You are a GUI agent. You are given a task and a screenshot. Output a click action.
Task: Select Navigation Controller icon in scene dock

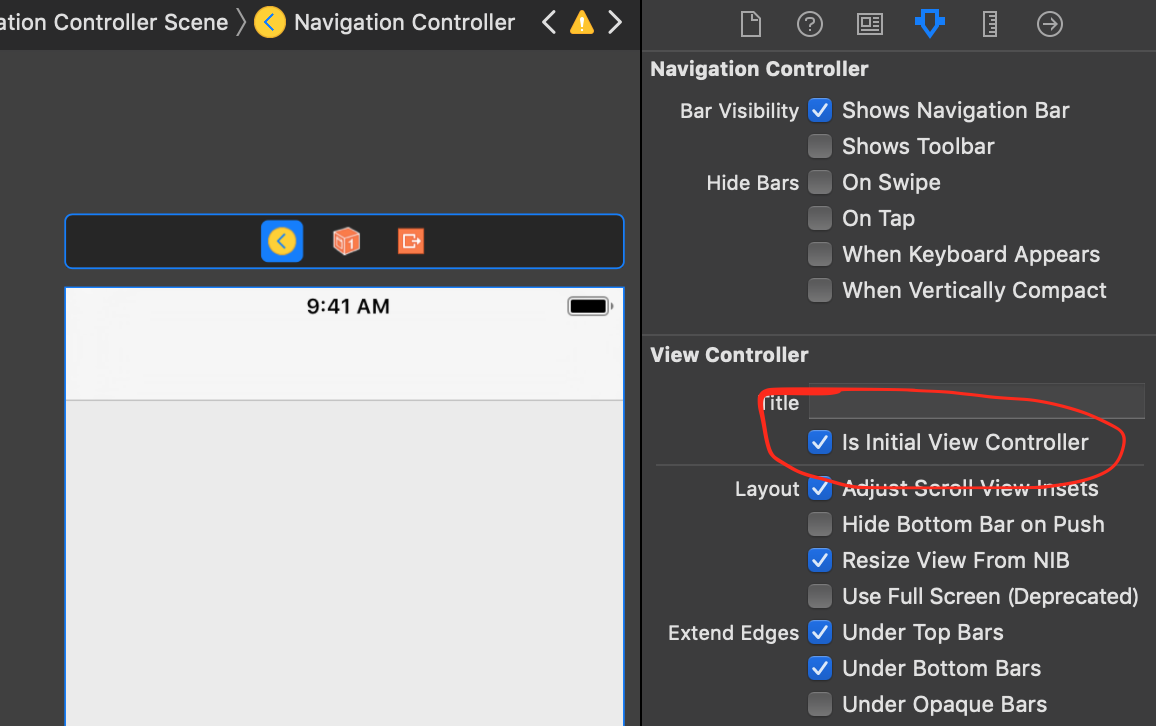(x=282, y=241)
